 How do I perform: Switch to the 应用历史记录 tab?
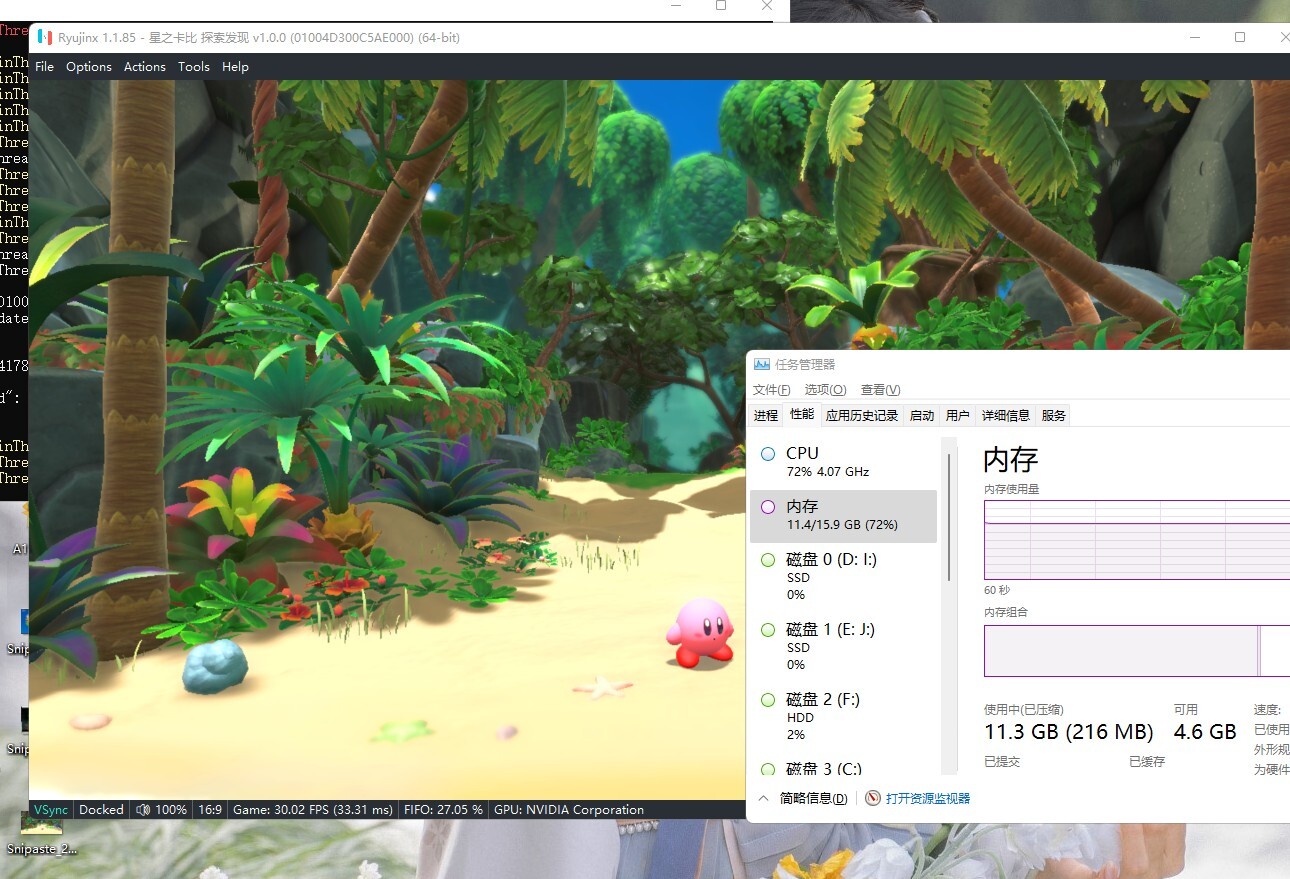click(x=862, y=416)
